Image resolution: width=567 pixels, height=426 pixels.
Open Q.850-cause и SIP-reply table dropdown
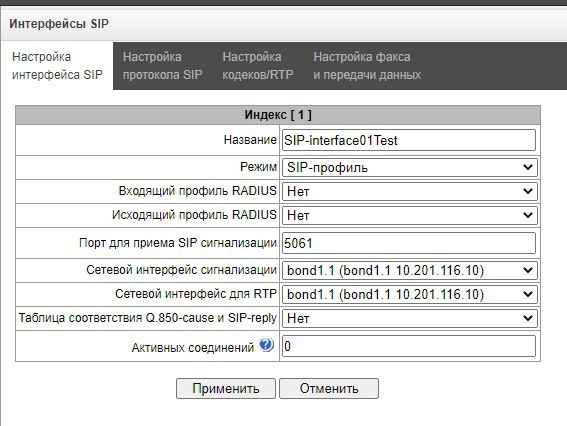[x=410, y=318]
